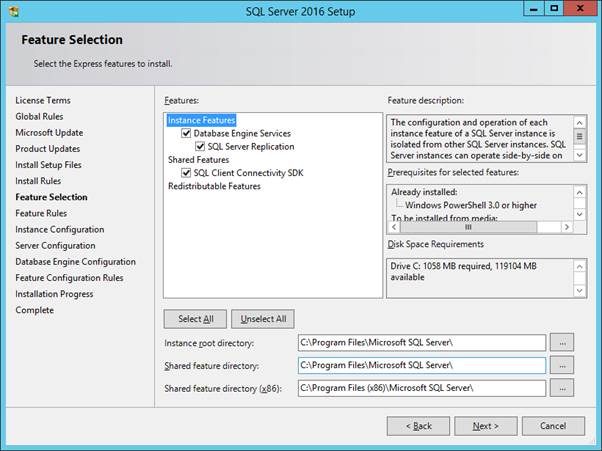Close the SQL Server 2016 Setup window

pos(580,9)
